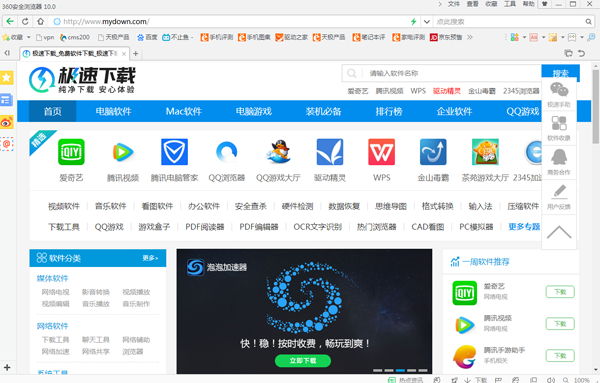Add a sidebar app with plus icon
The width and height of the screenshot is (600, 383).
7,368
